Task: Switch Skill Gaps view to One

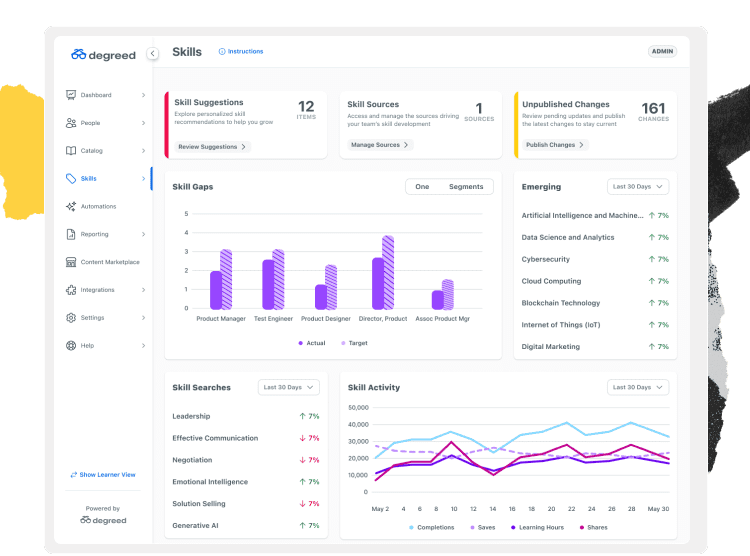Action: (422, 187)
